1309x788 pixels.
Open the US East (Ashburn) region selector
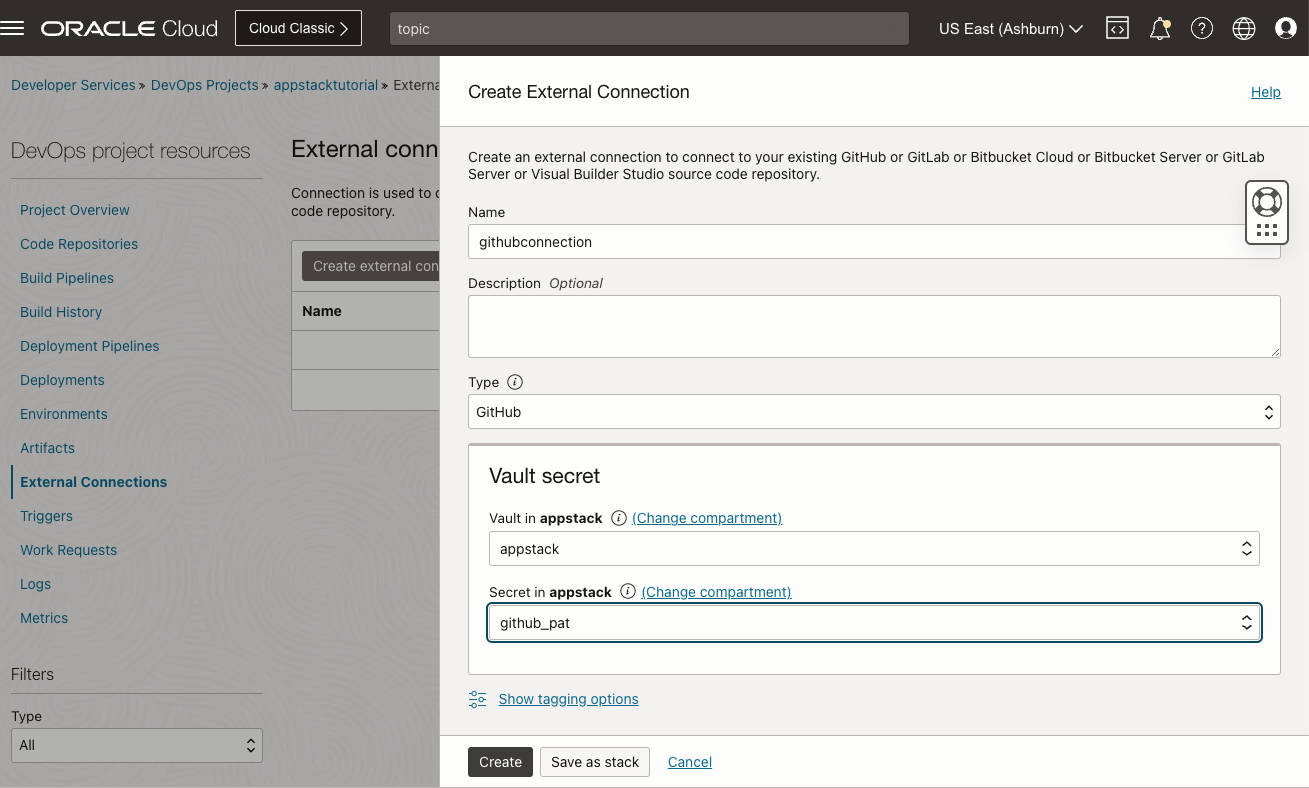1011,29
